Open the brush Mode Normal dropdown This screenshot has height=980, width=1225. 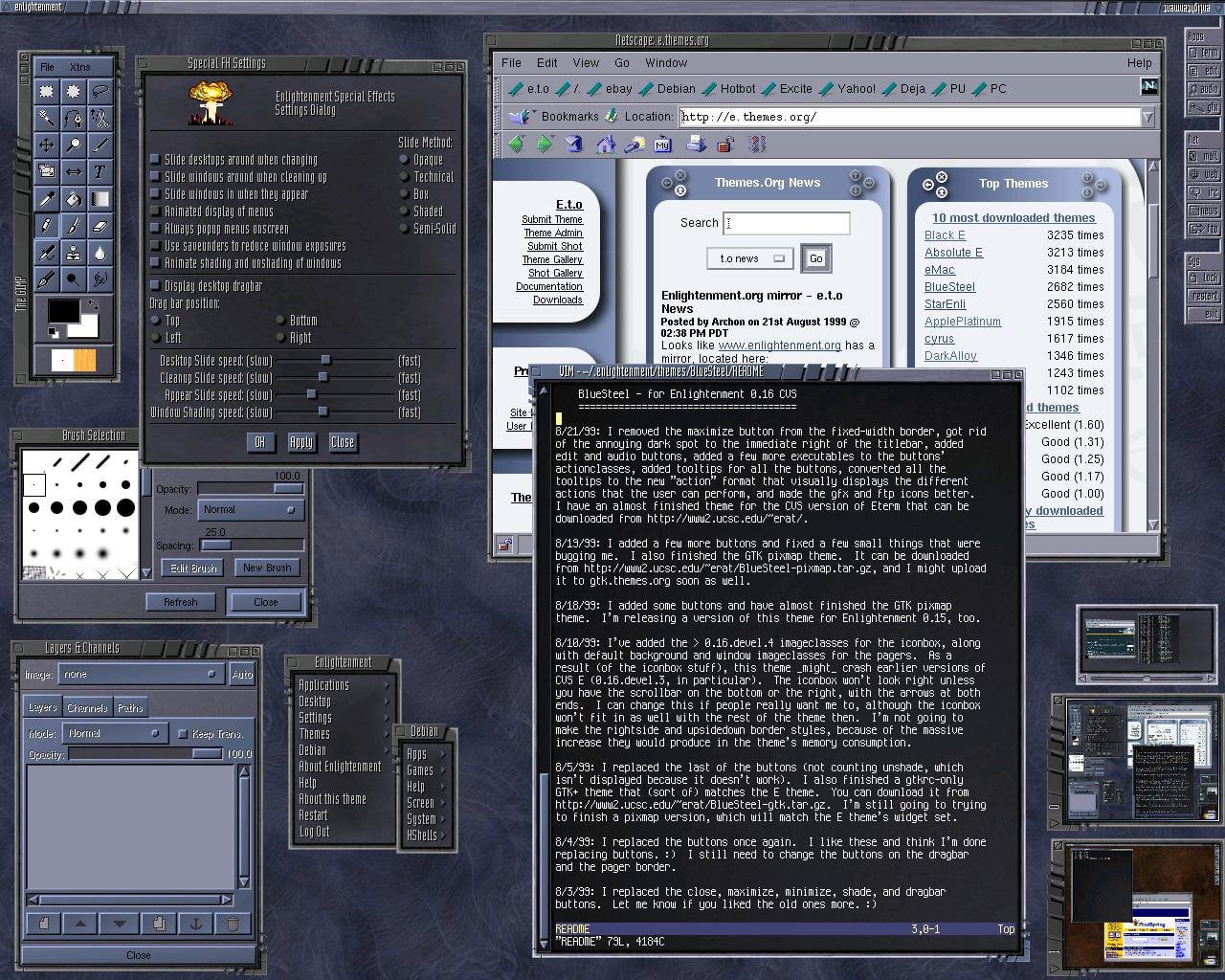click(251, 510)
